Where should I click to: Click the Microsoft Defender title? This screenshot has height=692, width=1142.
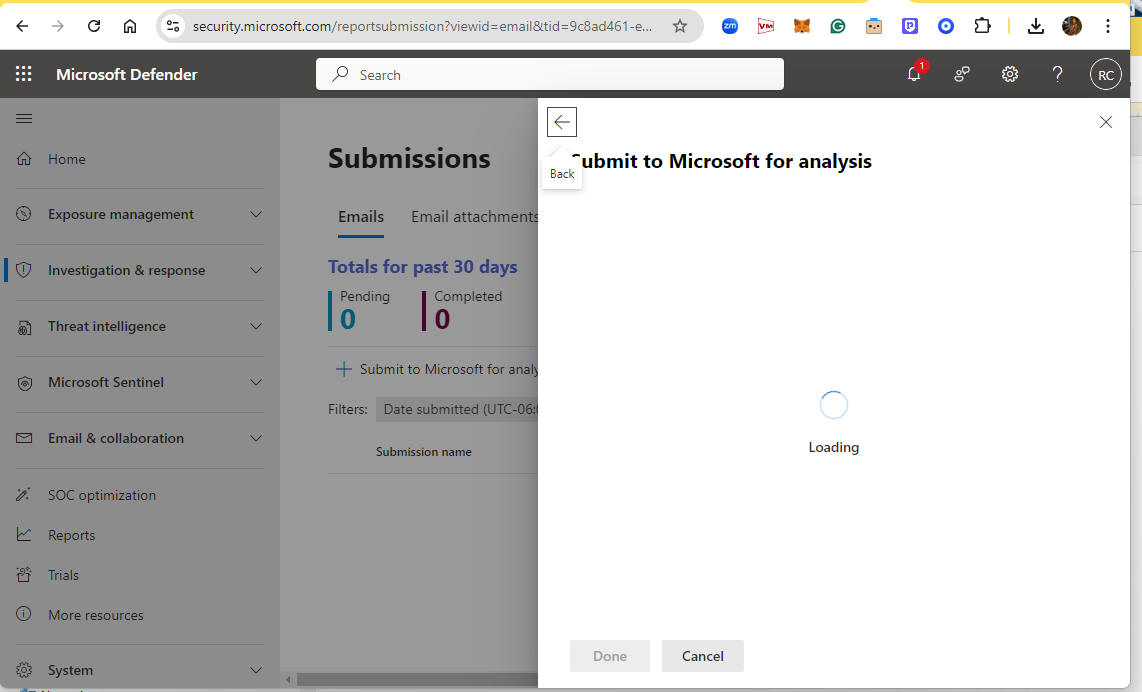click(x=127, y=74)
